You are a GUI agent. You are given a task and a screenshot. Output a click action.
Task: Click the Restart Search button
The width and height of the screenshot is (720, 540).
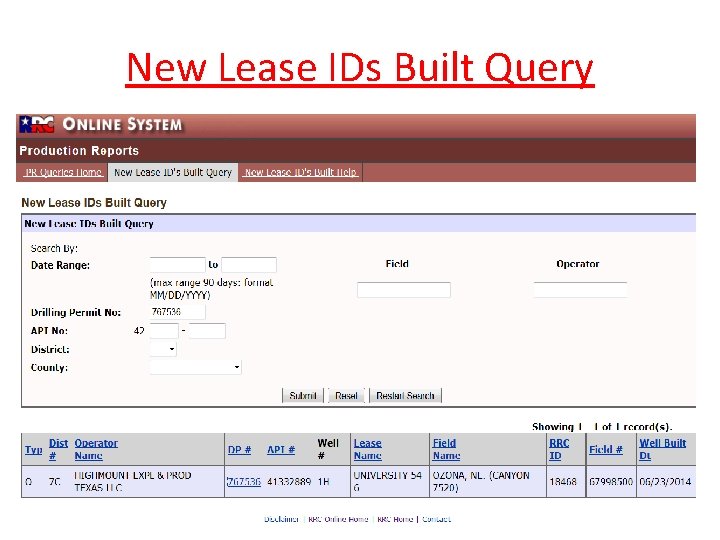405,395
